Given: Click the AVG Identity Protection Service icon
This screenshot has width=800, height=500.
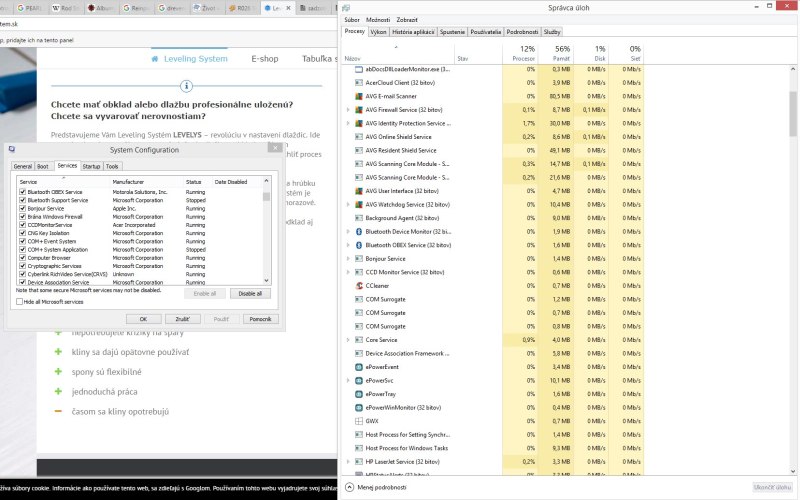Looking at the screenshot, I should pyautogui.click(x=359, y=123).
